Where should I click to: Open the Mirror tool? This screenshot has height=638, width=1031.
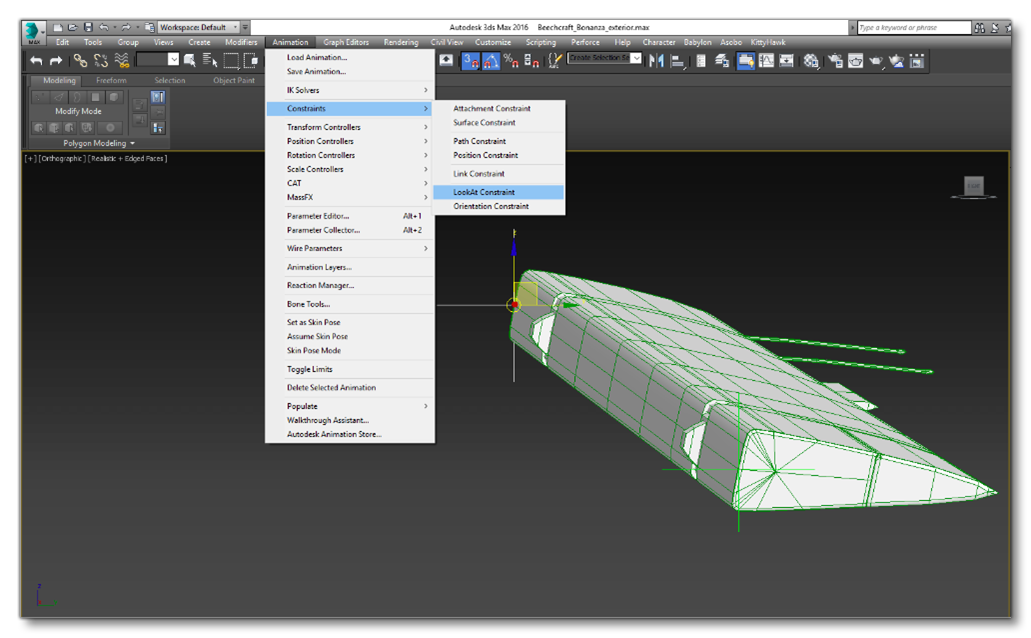pyautogui.click(x=654, y=61)
